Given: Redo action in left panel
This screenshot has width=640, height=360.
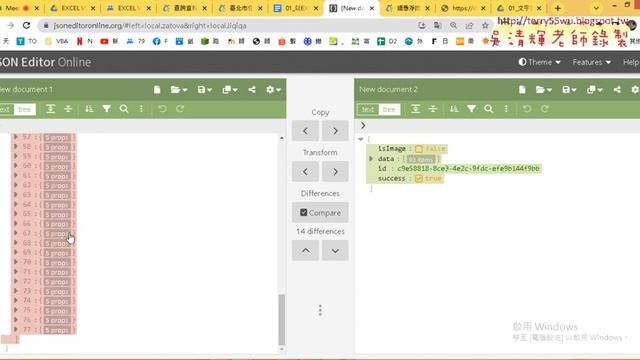Looking at the screenshot, I should pyautogui.click(x=180, y=109).
